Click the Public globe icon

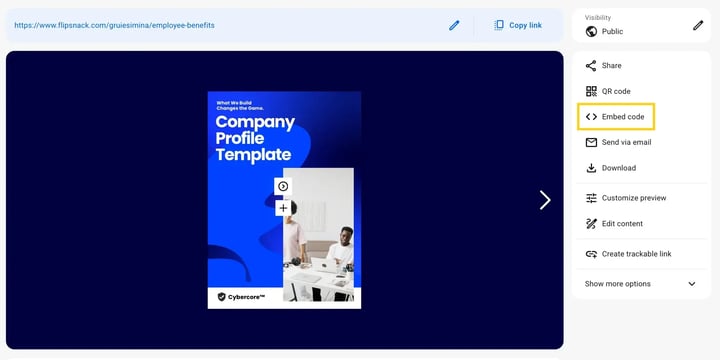591,32
